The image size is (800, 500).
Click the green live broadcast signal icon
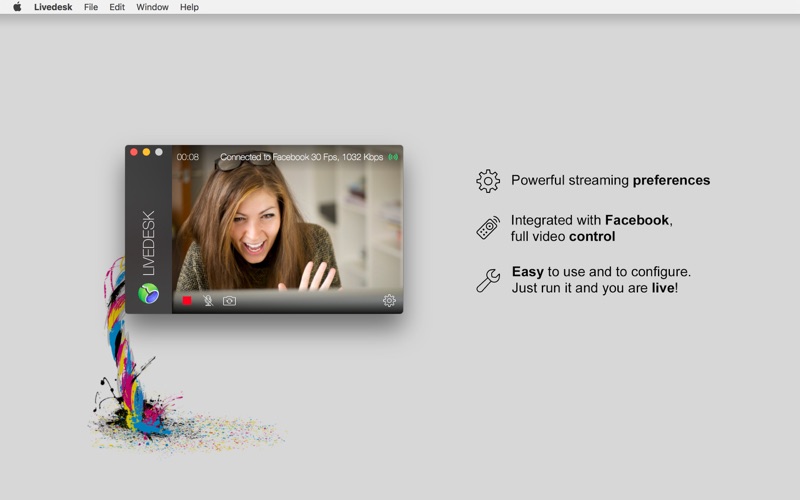coord(393,157)
